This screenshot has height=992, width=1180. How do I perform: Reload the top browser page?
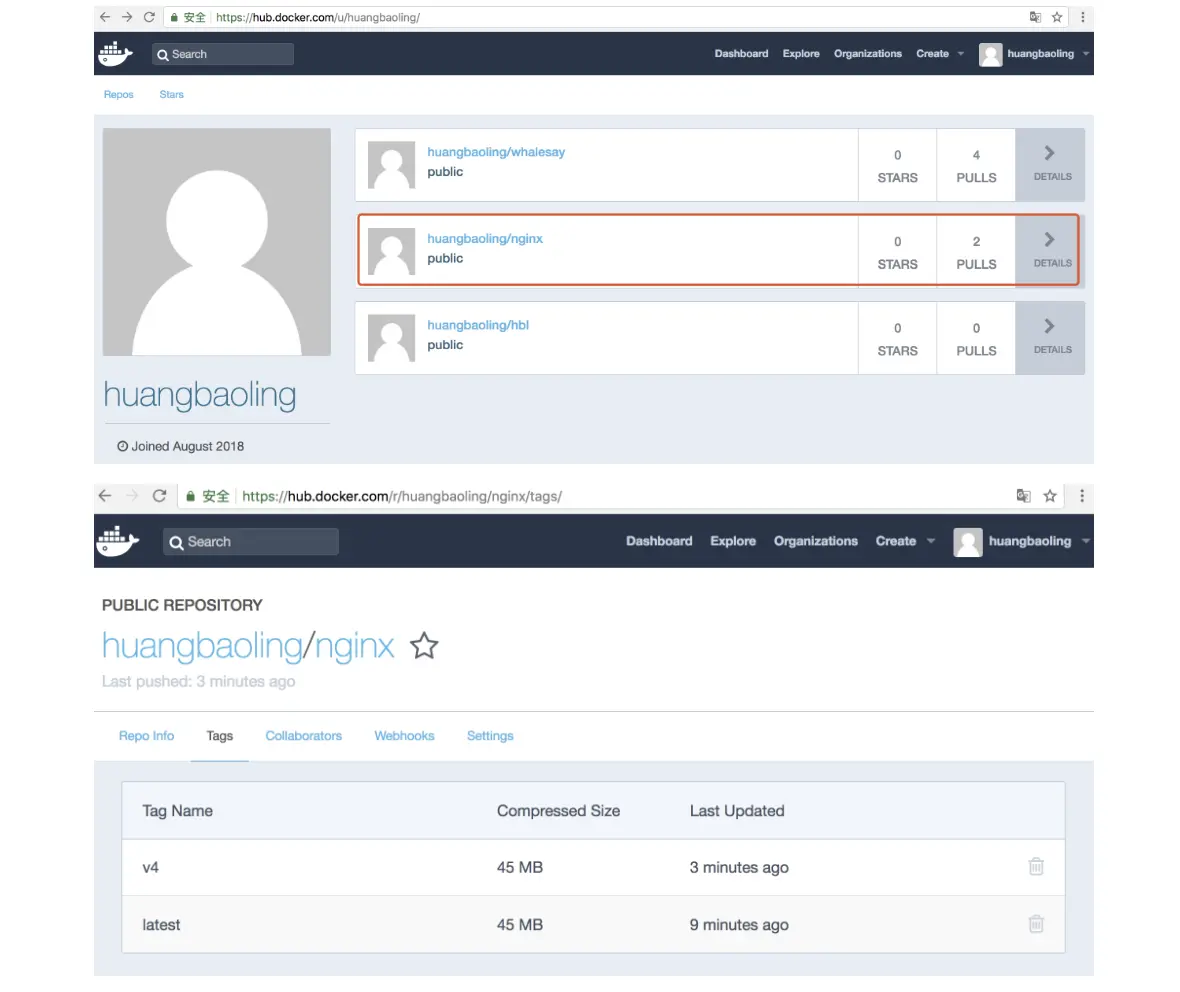pos(149,17)
